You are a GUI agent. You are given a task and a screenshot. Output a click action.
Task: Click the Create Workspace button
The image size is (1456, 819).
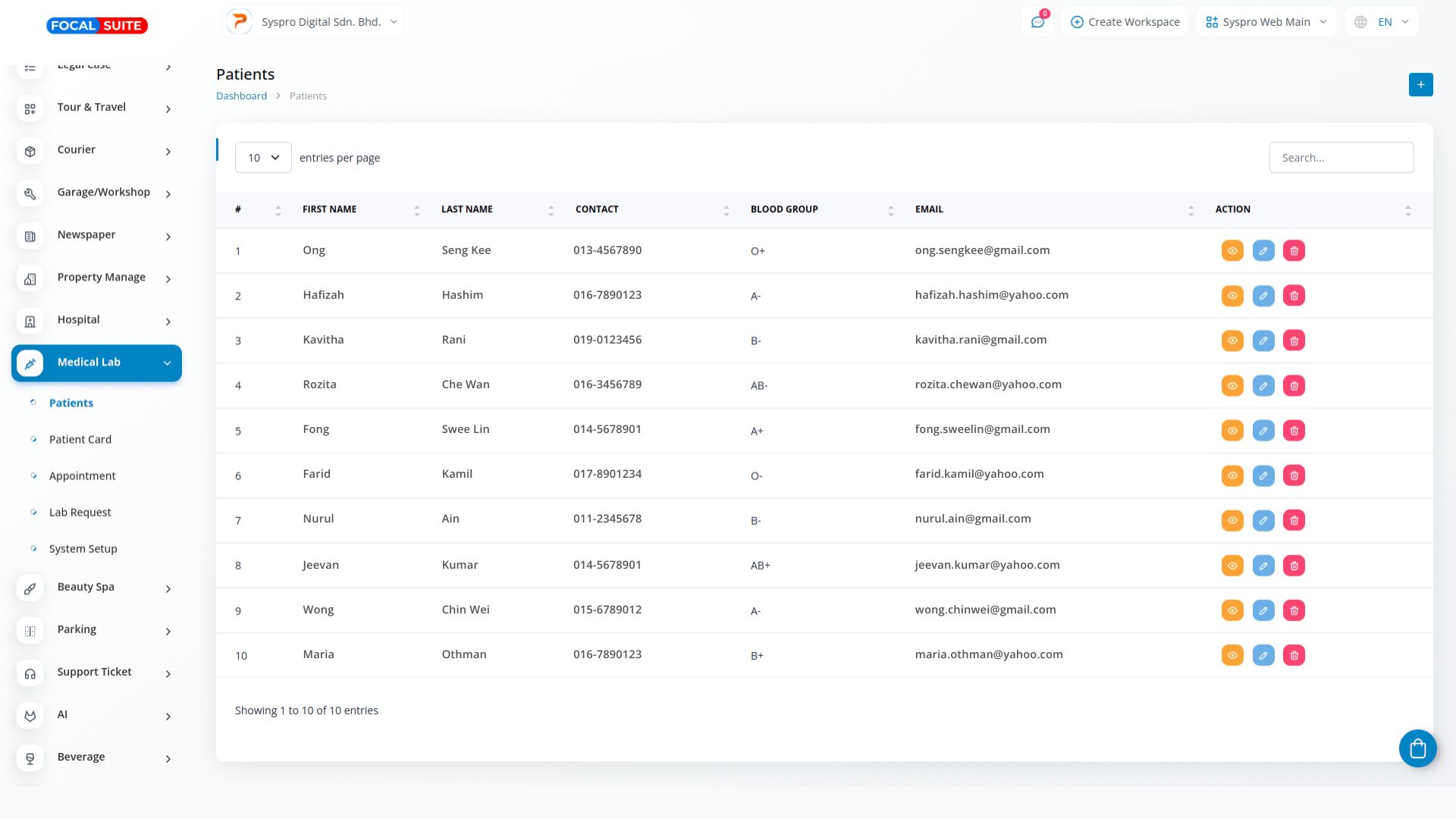tap(1125, 22)
